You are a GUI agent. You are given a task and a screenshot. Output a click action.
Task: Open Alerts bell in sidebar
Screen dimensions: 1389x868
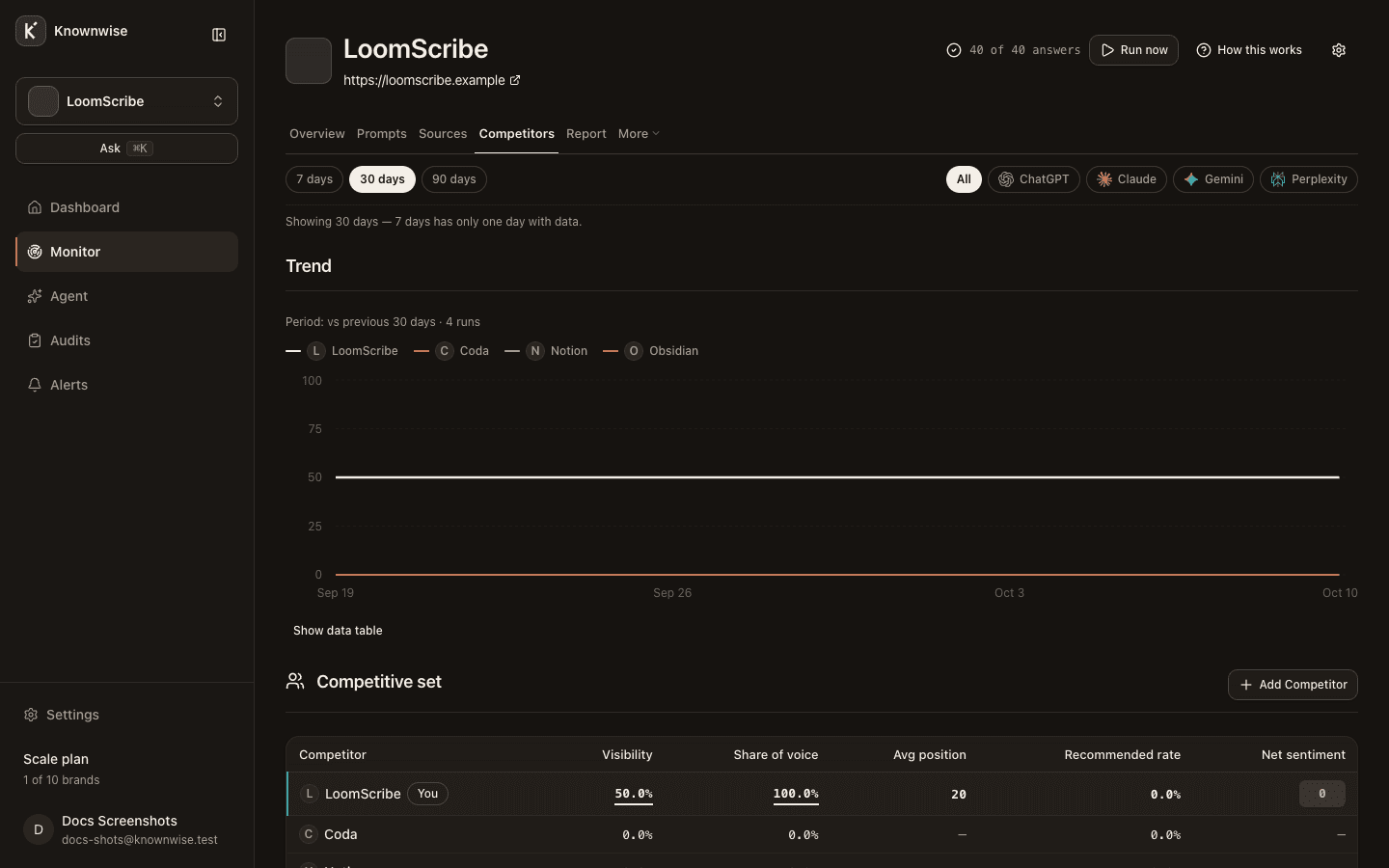click(x=126, y=385)
